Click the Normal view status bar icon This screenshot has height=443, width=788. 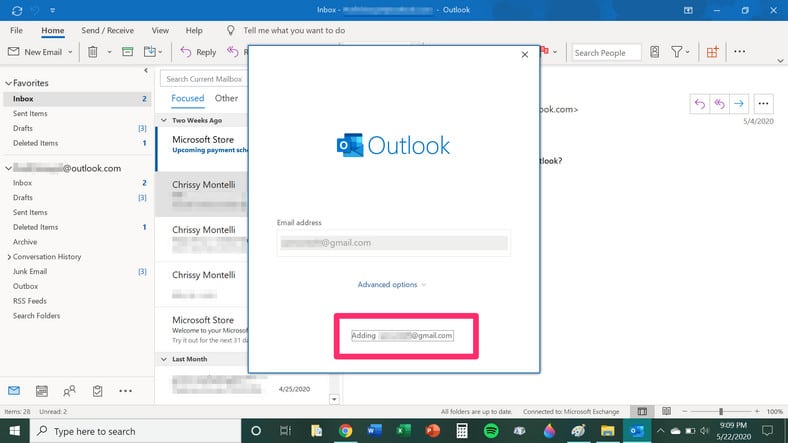(x=642, y=411)
